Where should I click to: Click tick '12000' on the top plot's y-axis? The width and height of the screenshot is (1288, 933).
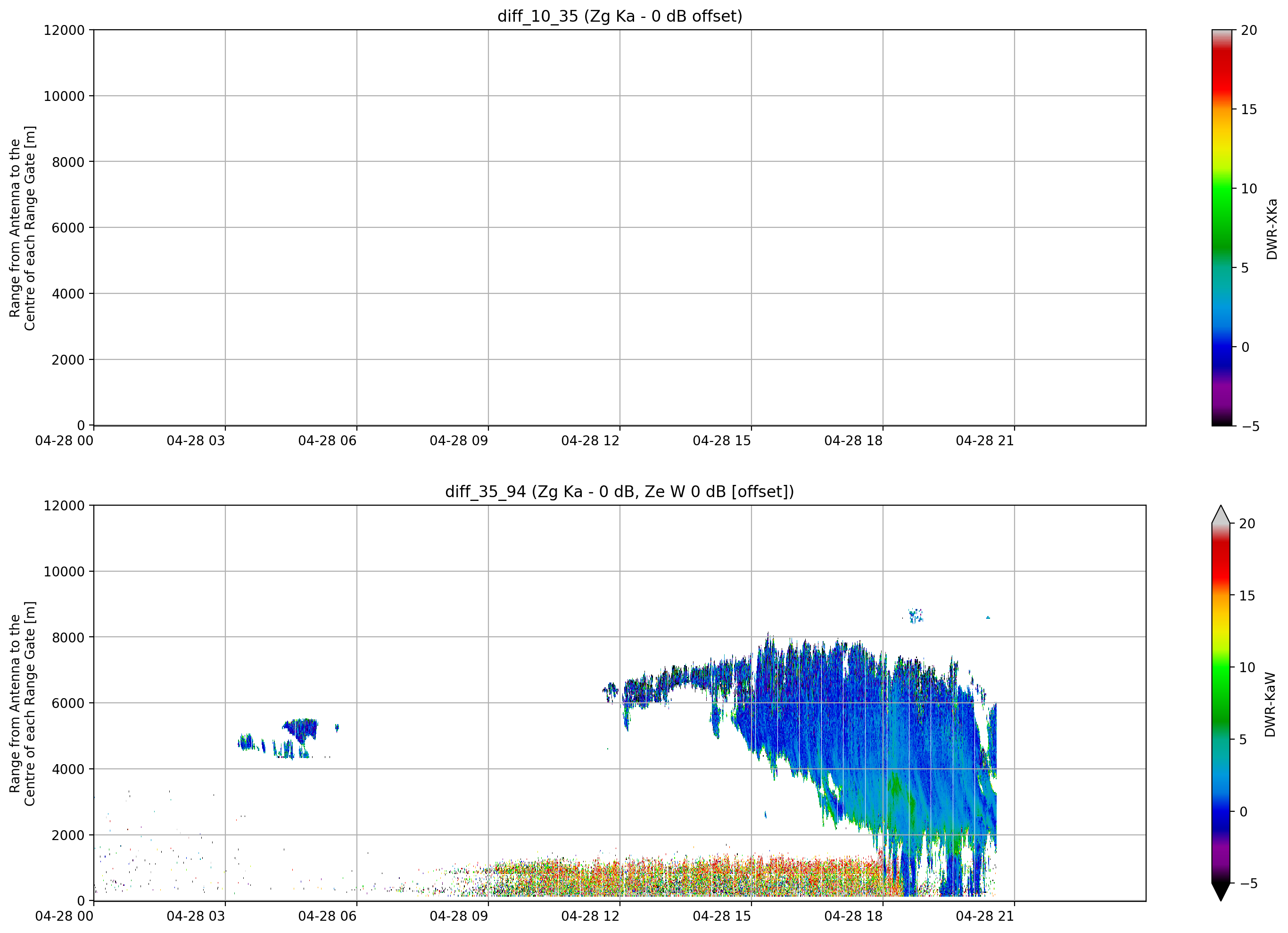point(64,30)
